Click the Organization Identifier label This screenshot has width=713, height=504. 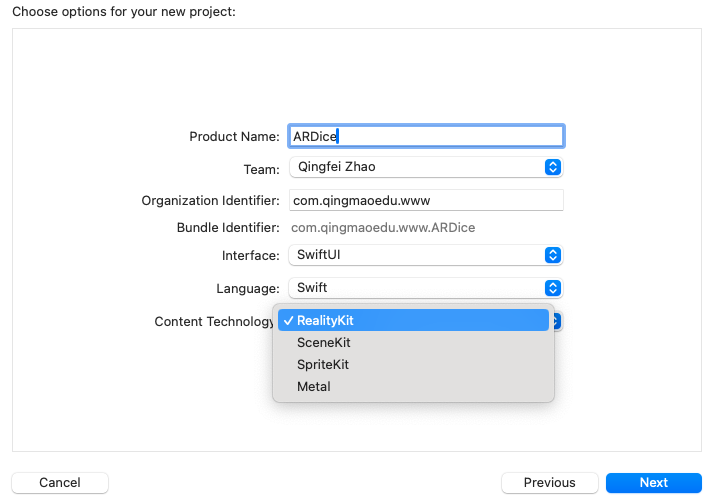[x=210, y=201]
